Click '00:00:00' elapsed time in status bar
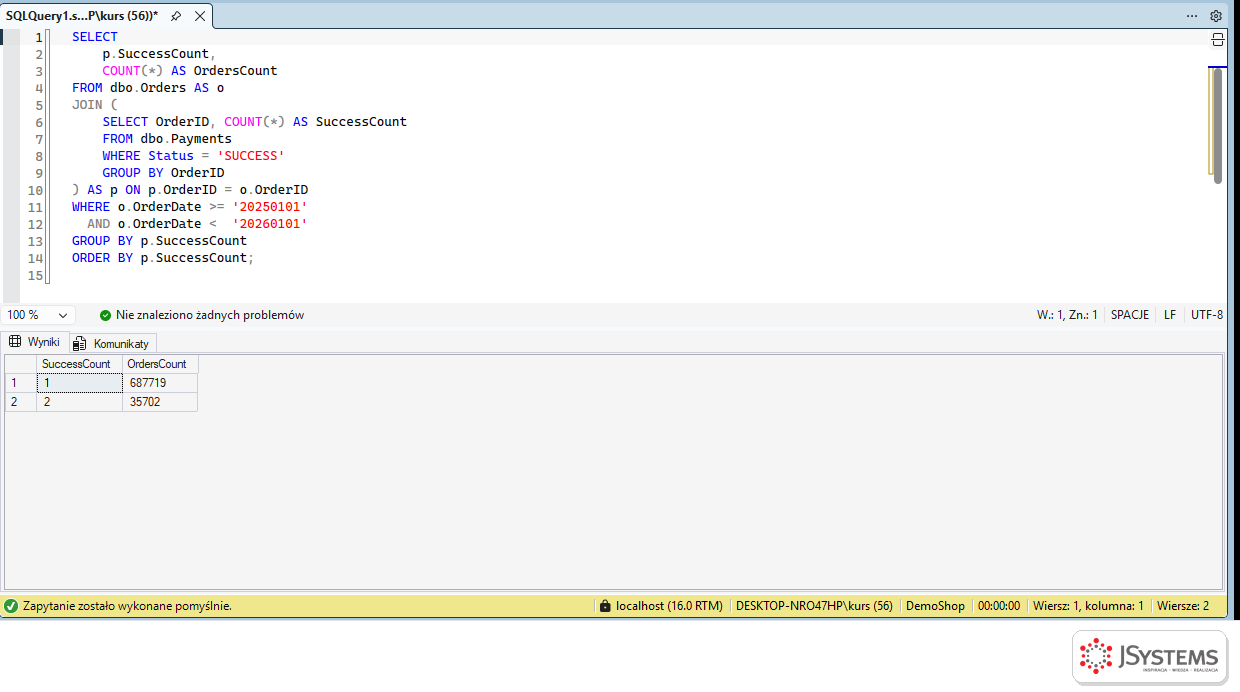The width and height of the screenshot is (1240, 692). click(999, 606)
